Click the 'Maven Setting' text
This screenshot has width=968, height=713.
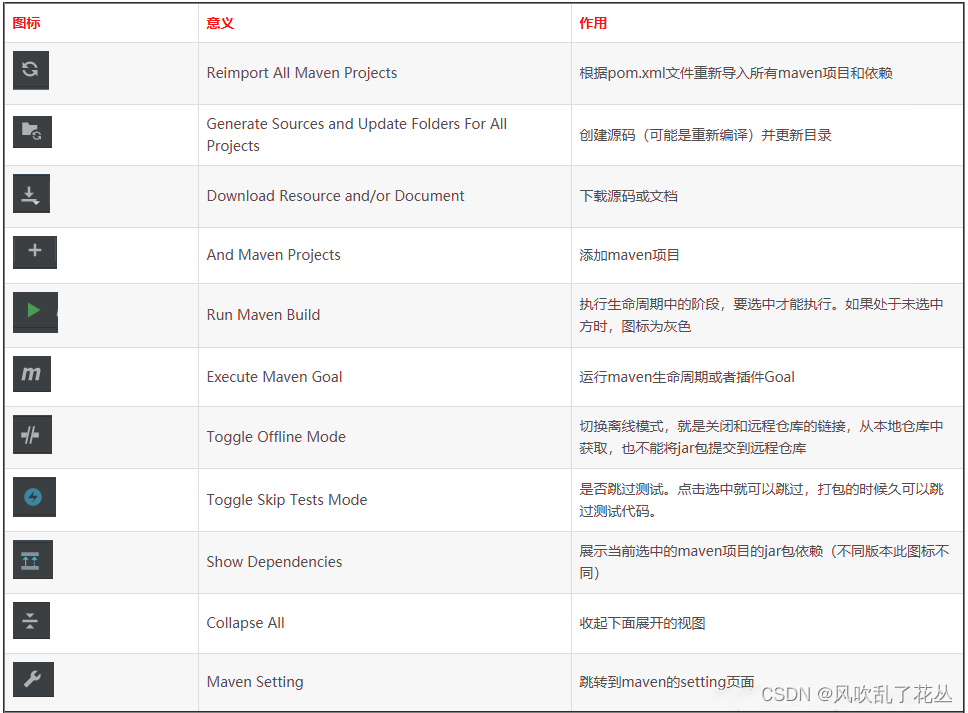[x=254, y=682]
